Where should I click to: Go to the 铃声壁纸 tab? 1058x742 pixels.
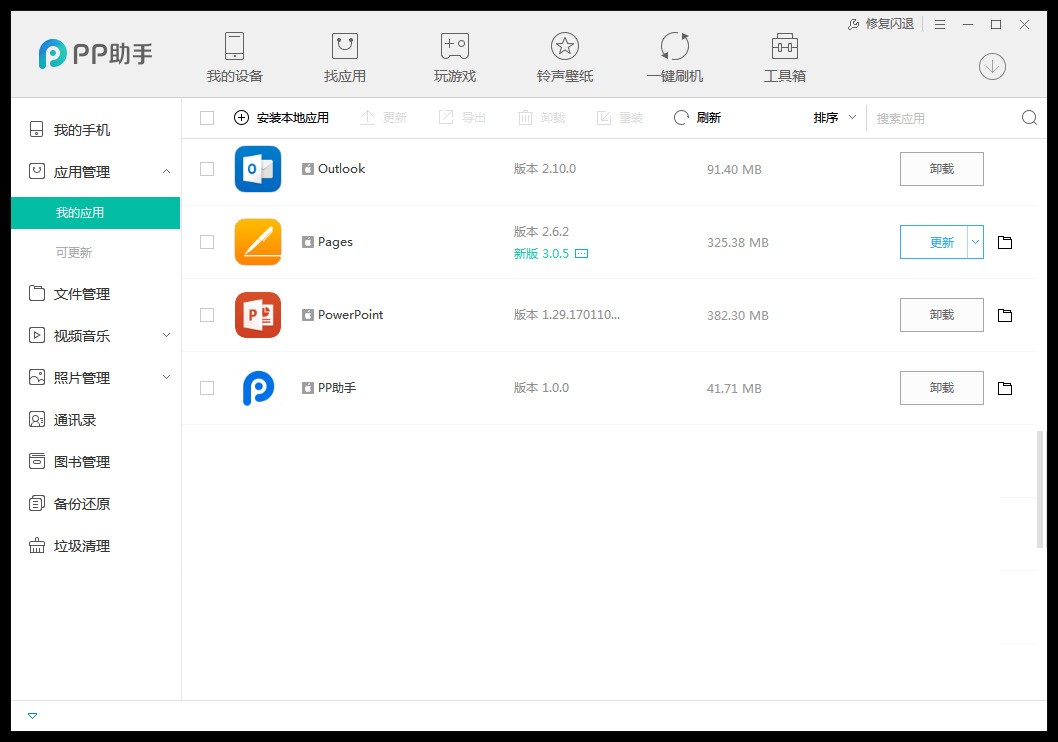point(565,57)
